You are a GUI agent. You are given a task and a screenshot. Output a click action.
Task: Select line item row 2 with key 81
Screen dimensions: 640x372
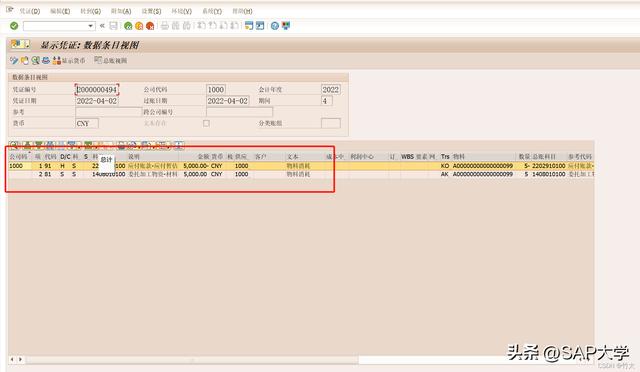[301, 174]
